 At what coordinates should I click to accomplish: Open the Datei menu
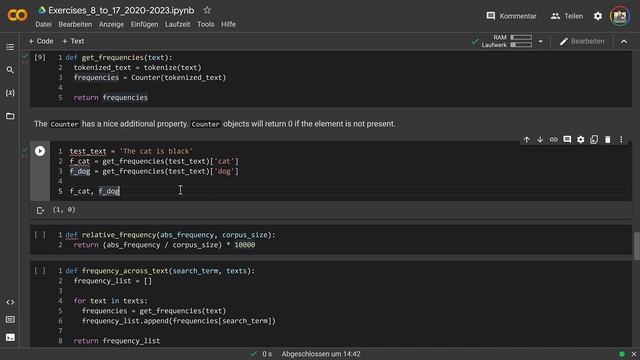click(43, 24)
